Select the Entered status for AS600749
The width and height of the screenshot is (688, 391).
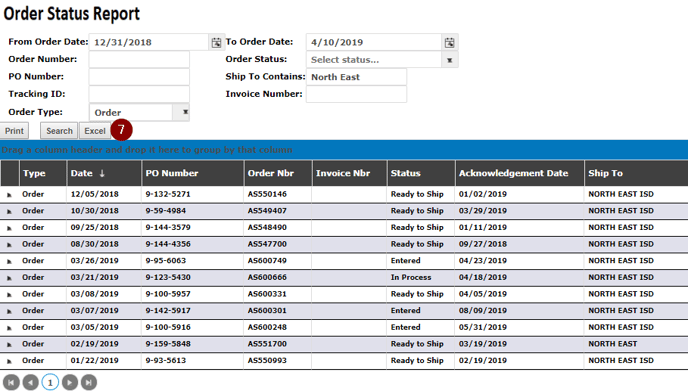click(421, 261)
